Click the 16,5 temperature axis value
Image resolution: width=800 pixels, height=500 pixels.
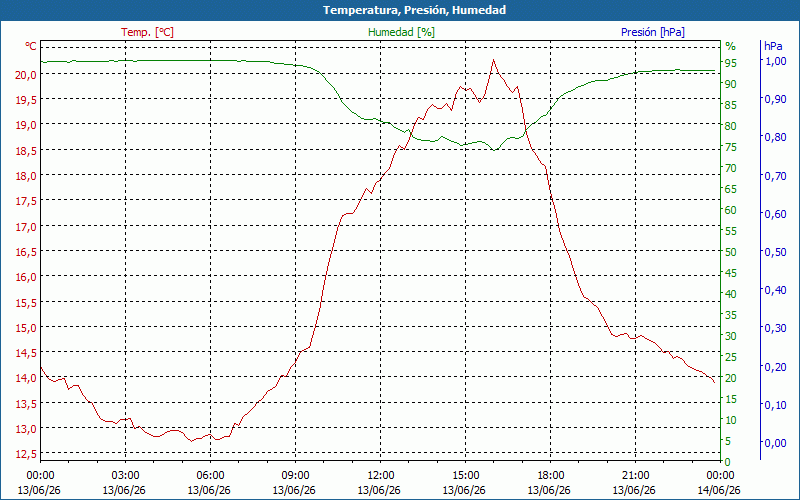coord(27,252)
